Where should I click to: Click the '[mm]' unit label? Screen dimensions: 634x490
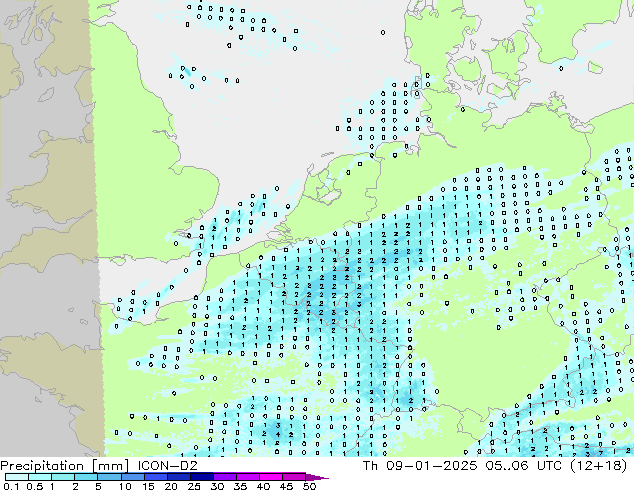[110, 466]
